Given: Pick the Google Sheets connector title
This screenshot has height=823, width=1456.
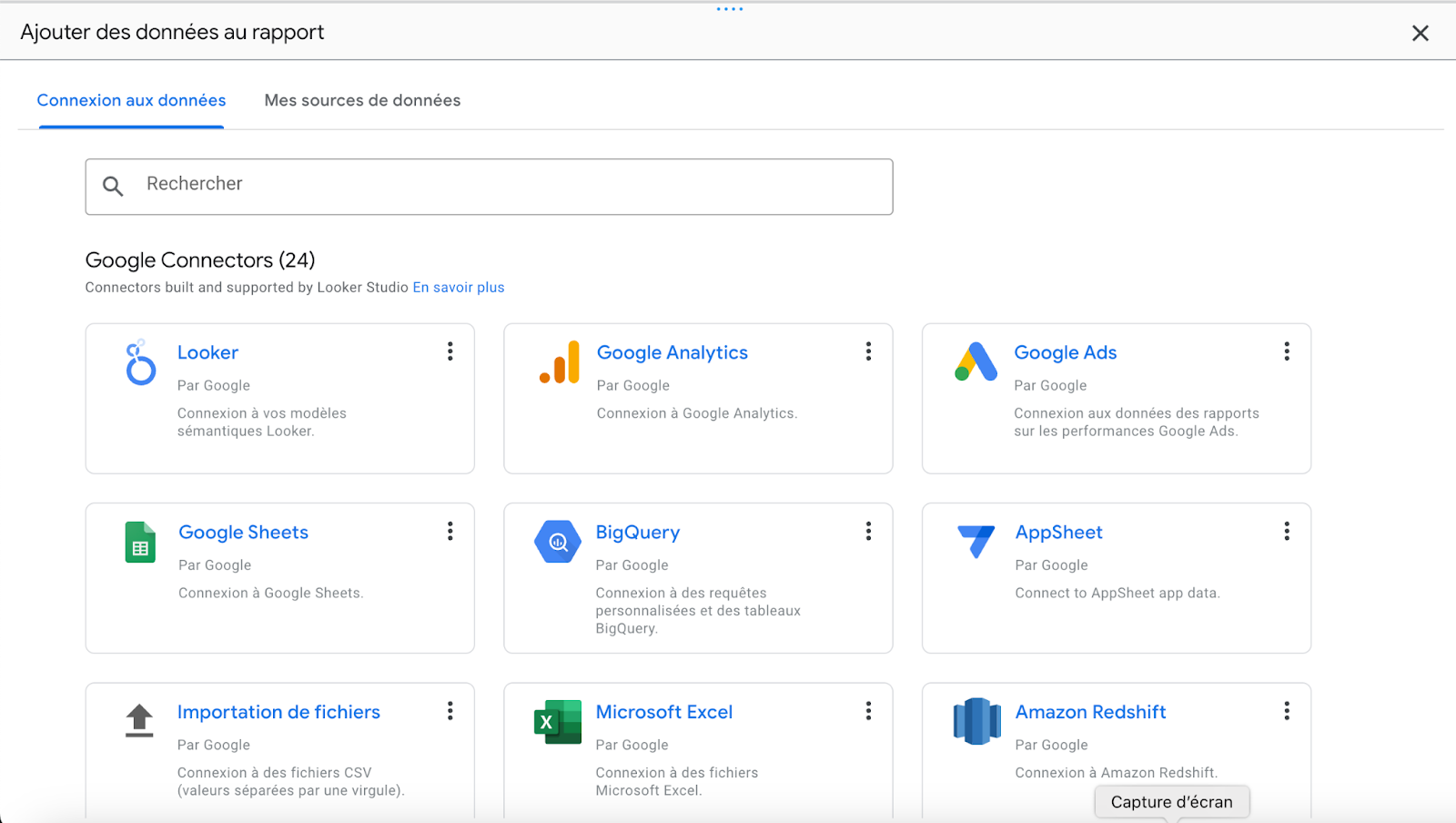Looking at the screenshot, I should coord(243,533).
